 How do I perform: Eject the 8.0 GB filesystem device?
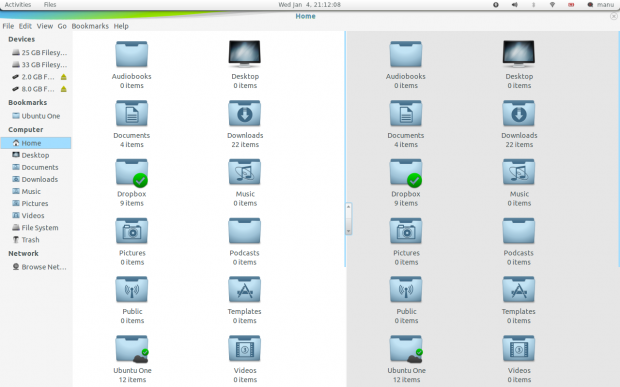click(x=64, y=89)
